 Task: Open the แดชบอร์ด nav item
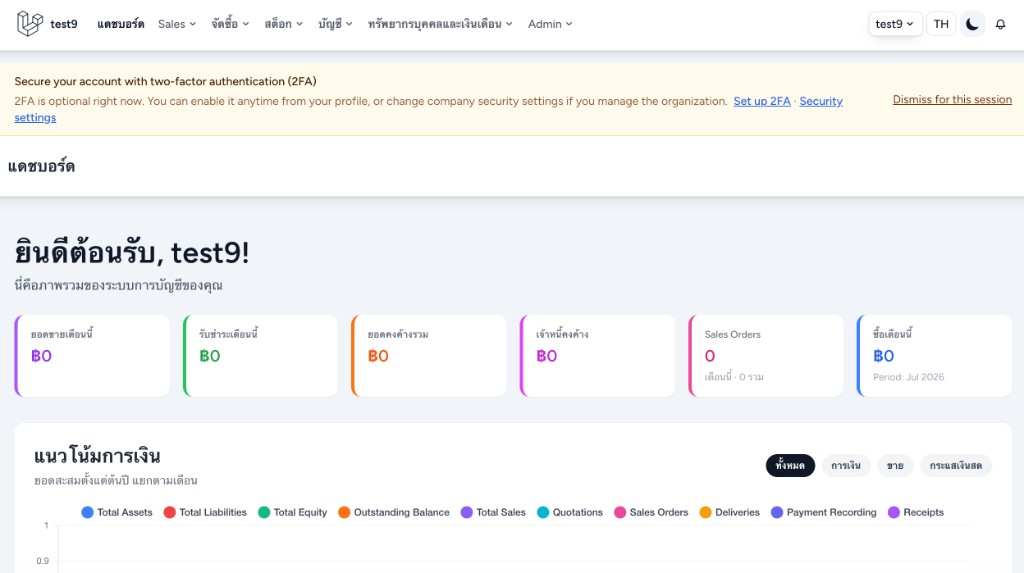point(120,24)
